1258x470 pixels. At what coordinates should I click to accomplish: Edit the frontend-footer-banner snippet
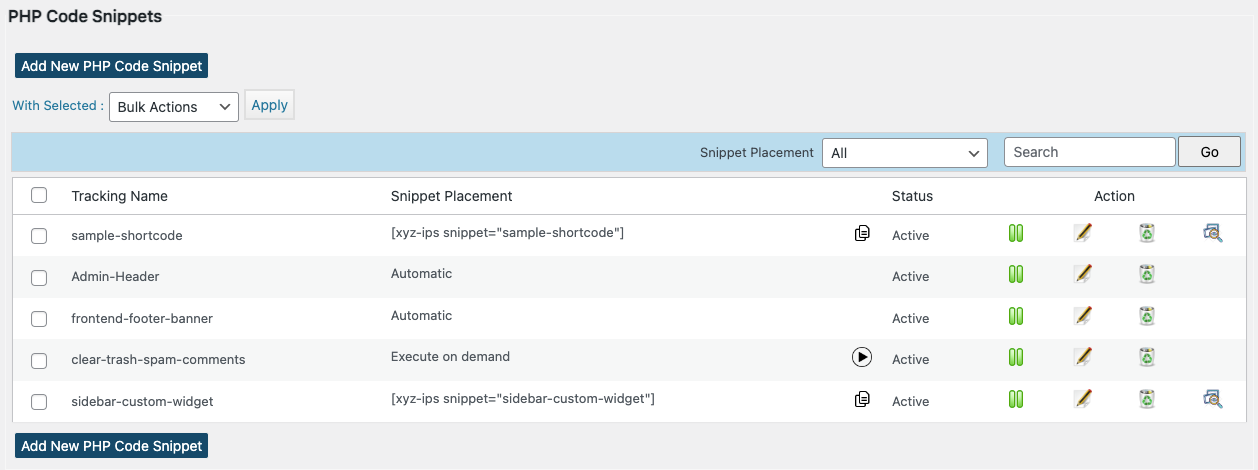tap(1082, 316)
